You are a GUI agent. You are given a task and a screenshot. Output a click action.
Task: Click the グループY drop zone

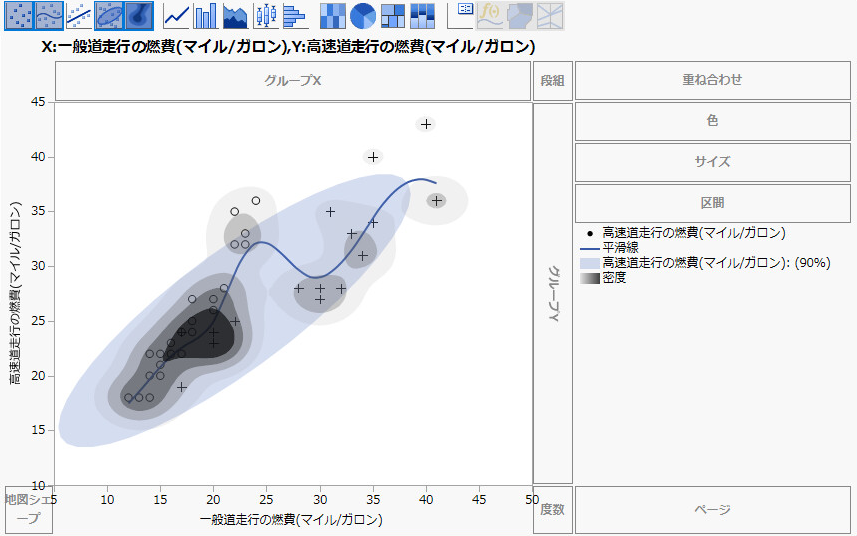[x=553, y=293]
